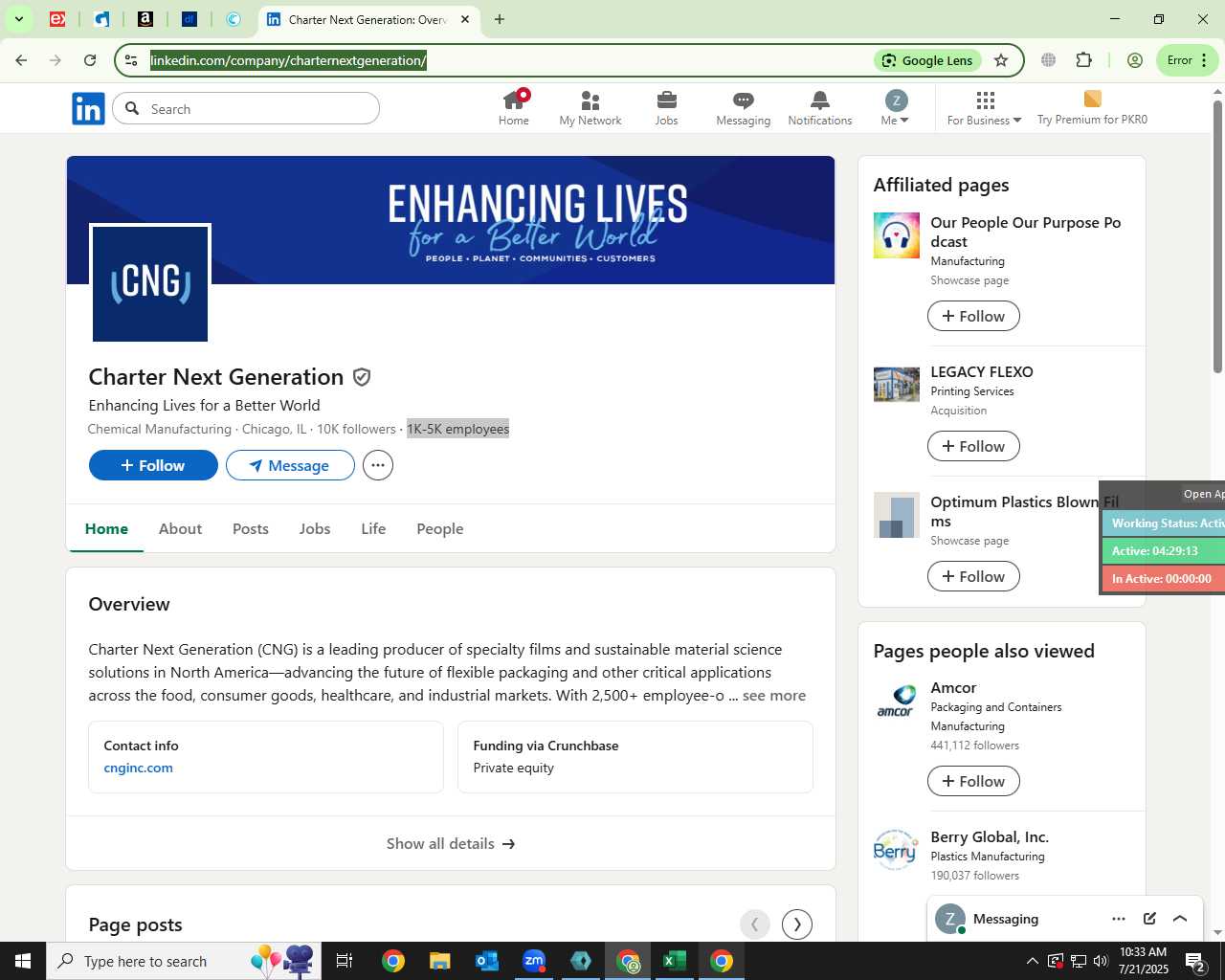1225x980 pixels.
Task: Expand For Business apps grid menu
Action: [x=985, y=107]
